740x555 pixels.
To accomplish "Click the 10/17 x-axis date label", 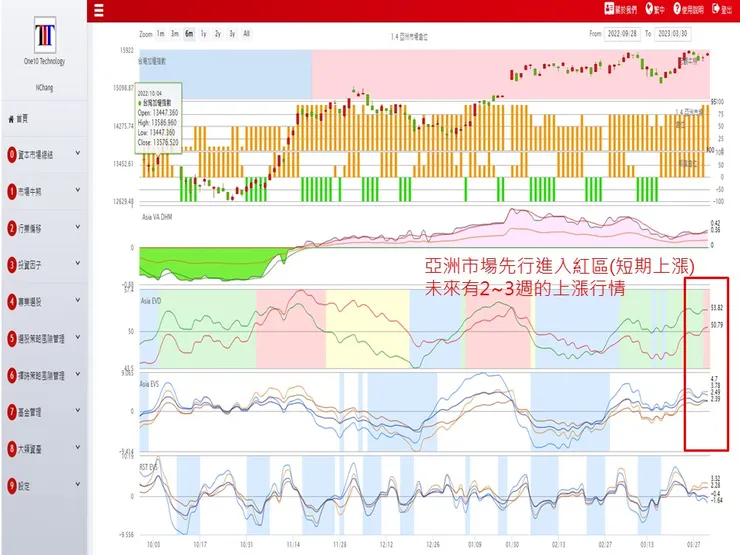I will point(200,545).
